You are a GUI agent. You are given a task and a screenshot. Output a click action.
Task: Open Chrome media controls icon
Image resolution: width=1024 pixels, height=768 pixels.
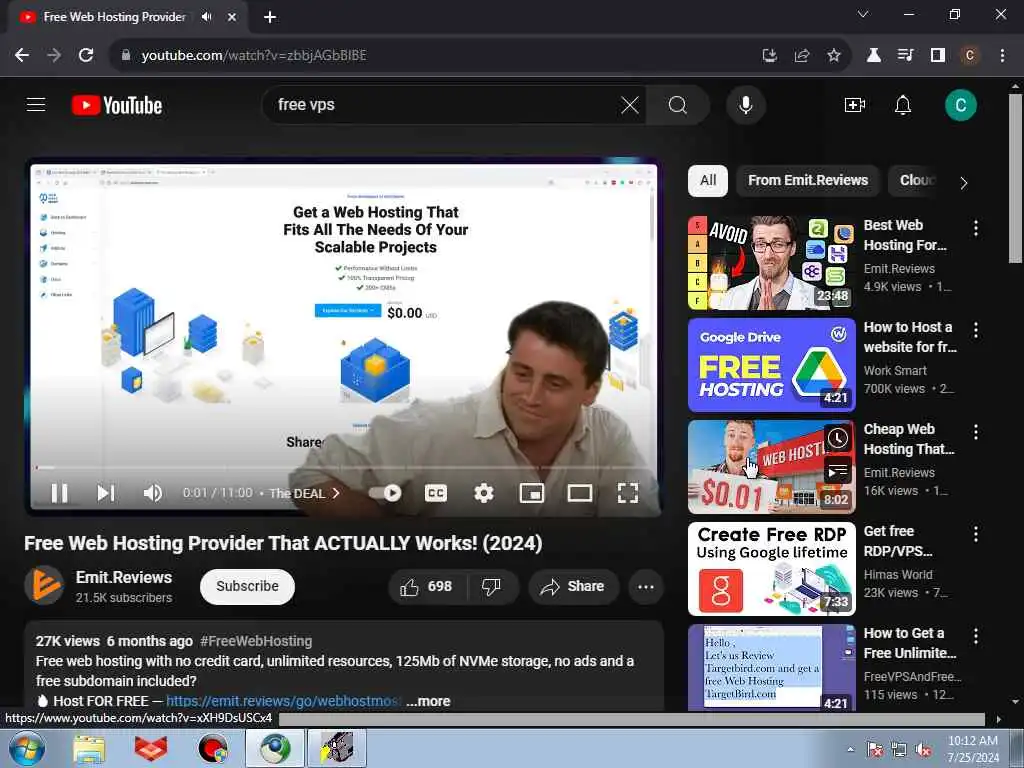905,56
